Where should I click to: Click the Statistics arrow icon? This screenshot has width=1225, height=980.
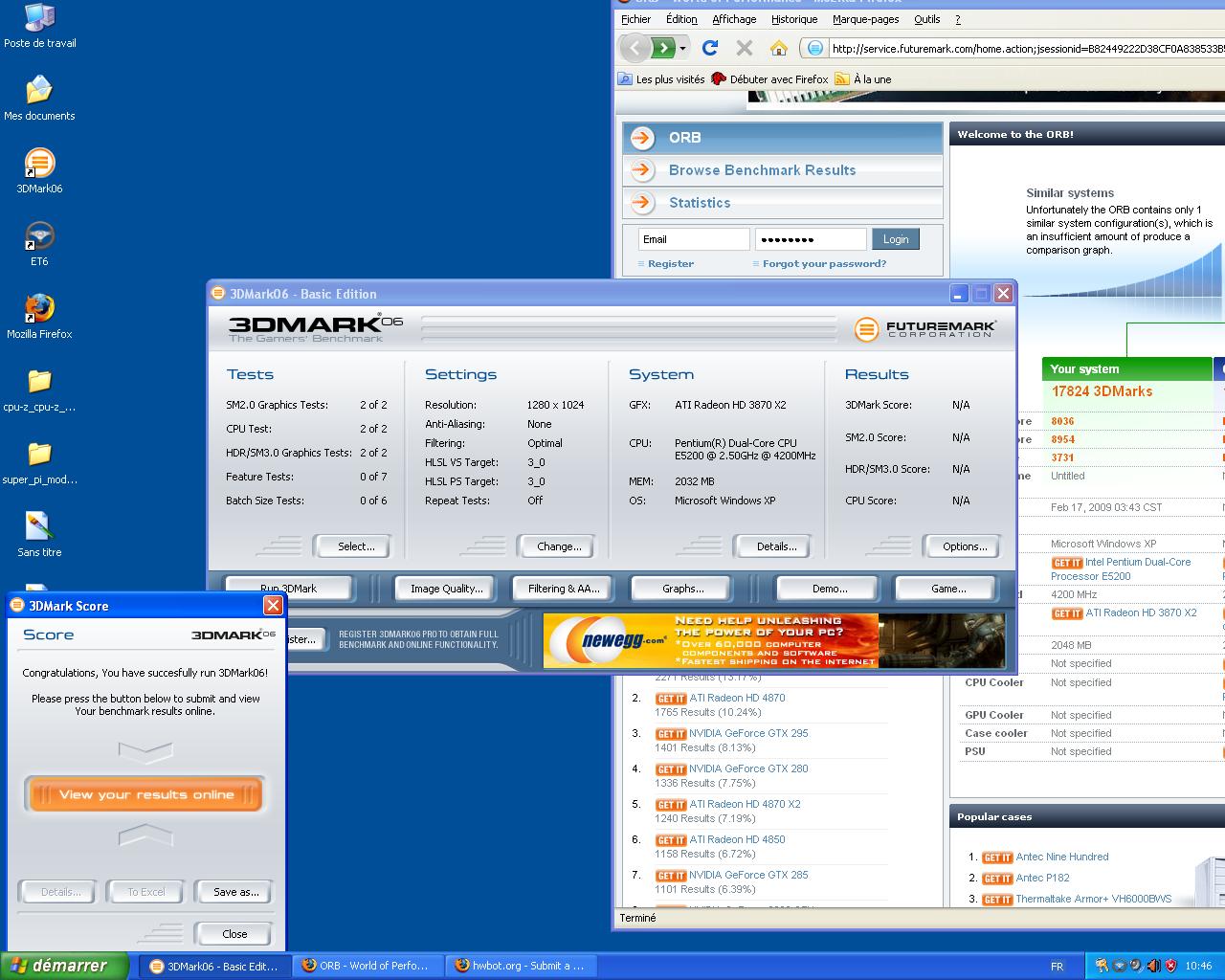pyautogui.click(x=642, y=203)
